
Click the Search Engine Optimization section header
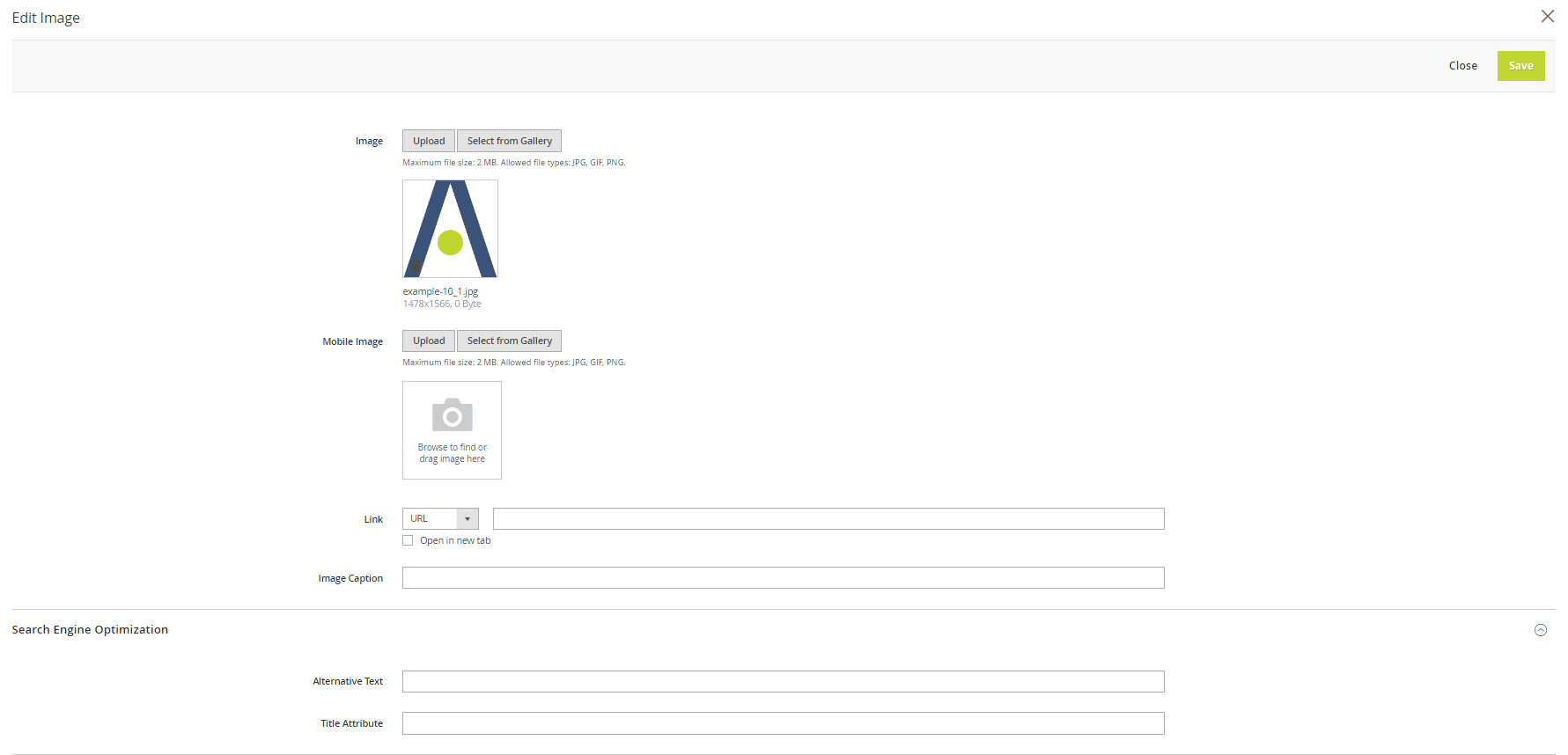point(90,630)
